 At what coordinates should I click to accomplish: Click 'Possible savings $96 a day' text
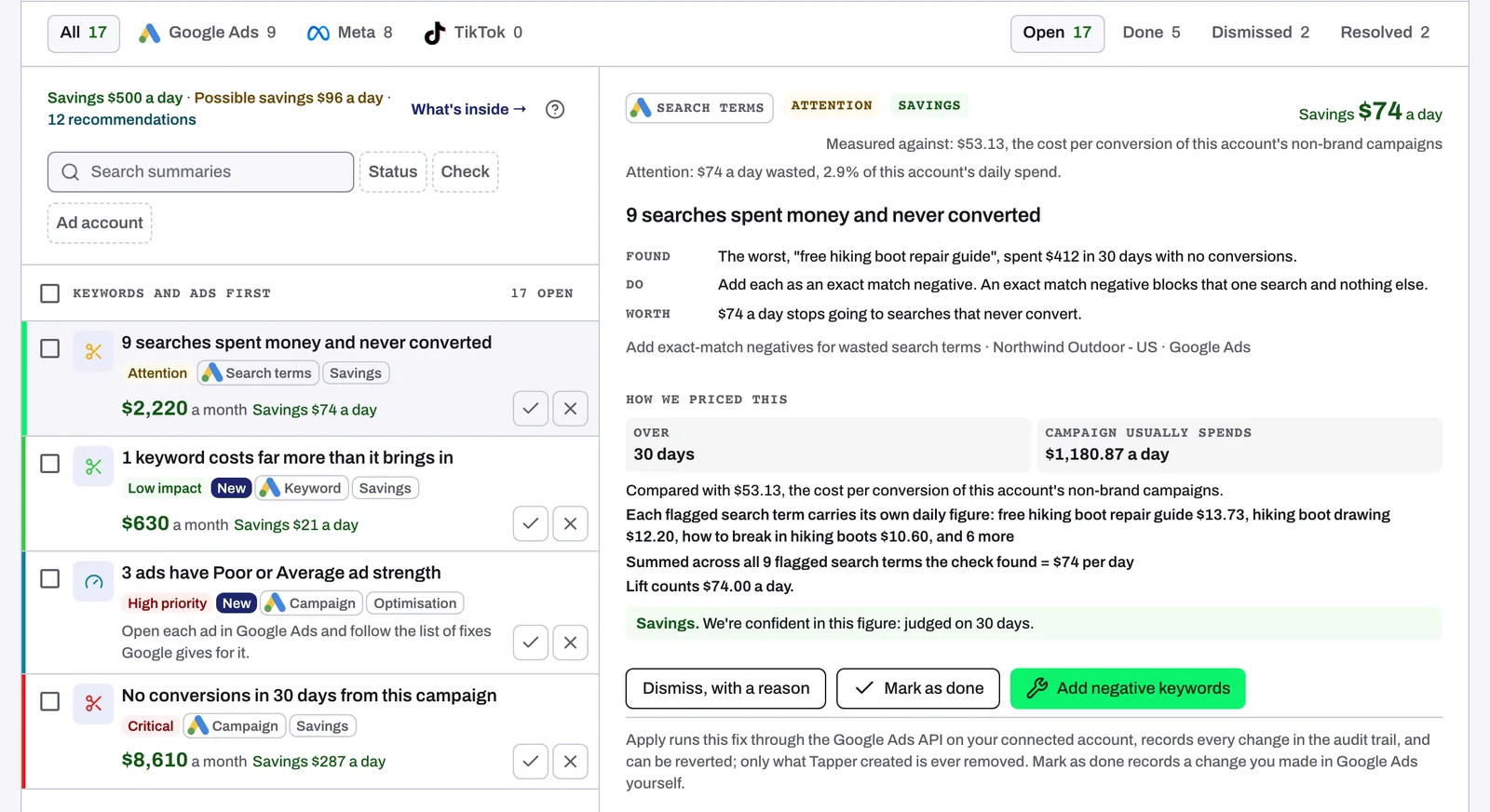pyautogui.click(x=289, y=98)
